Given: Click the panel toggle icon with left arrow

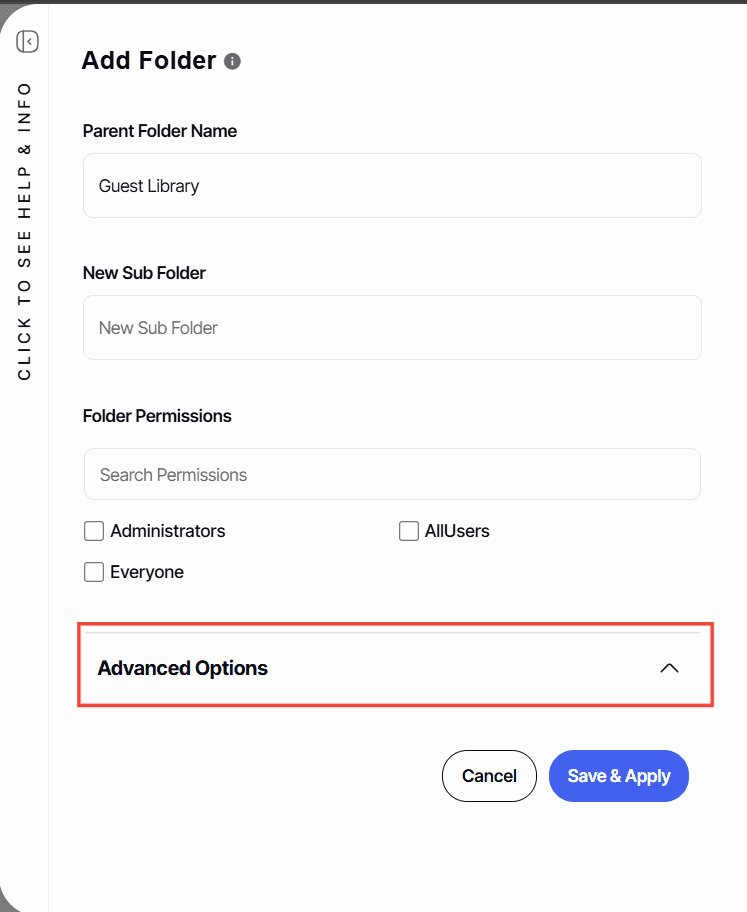Looking at the screenshot, I should click(x=27, y=41).
